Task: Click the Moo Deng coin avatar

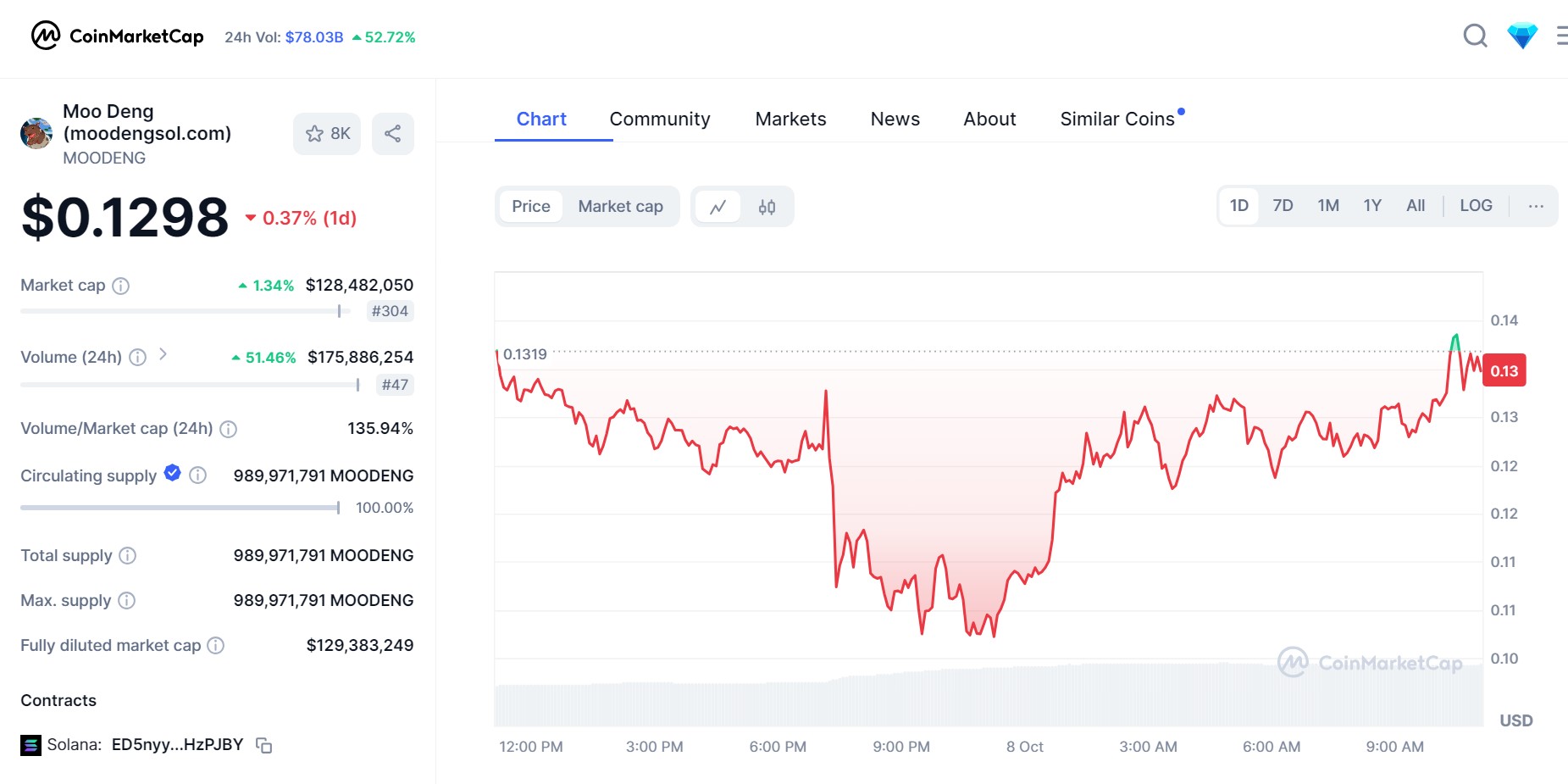Action: [x=36, y=134]
